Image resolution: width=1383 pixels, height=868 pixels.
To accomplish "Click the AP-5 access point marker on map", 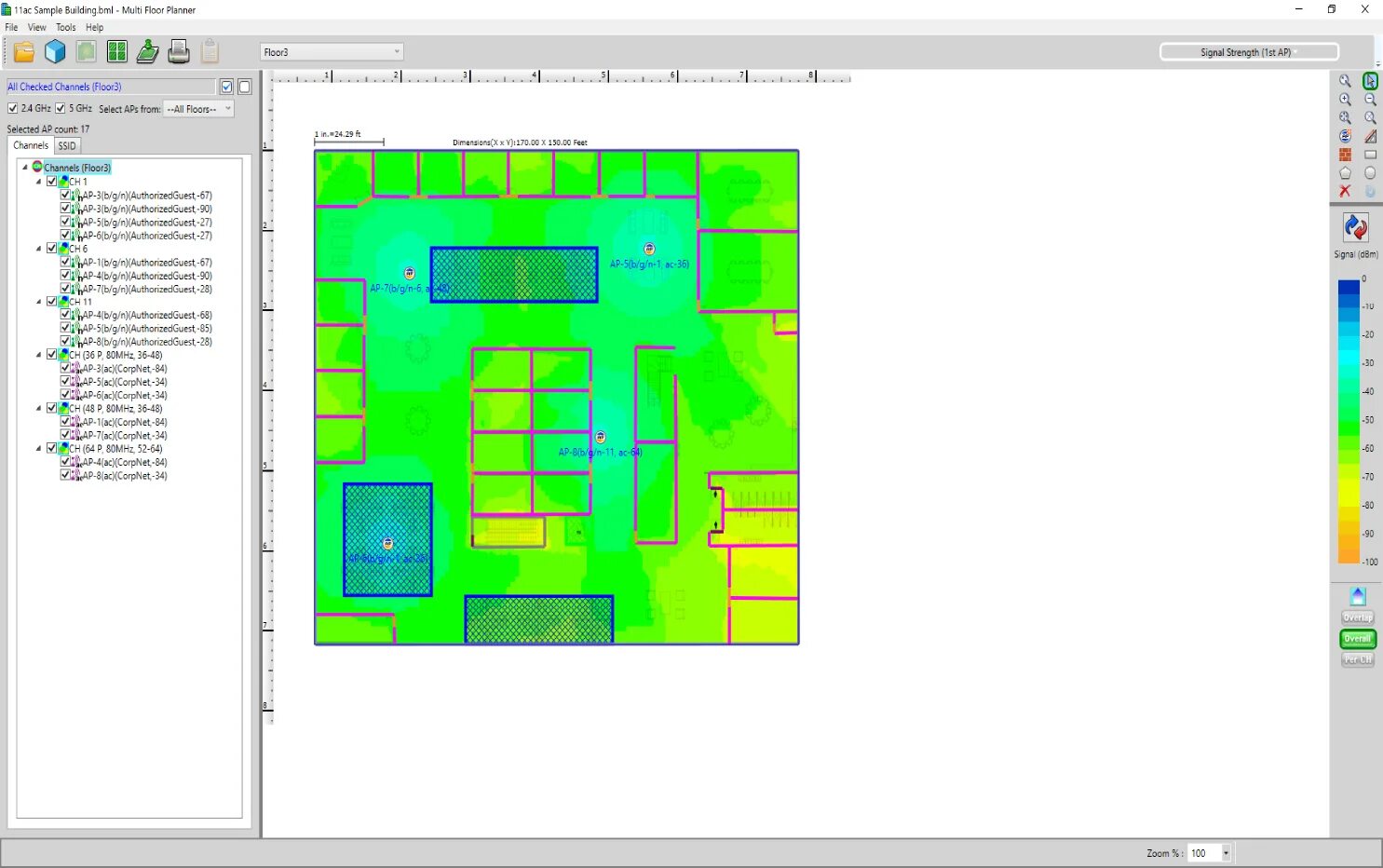I will pyautogui.click(x=649, y=249).
